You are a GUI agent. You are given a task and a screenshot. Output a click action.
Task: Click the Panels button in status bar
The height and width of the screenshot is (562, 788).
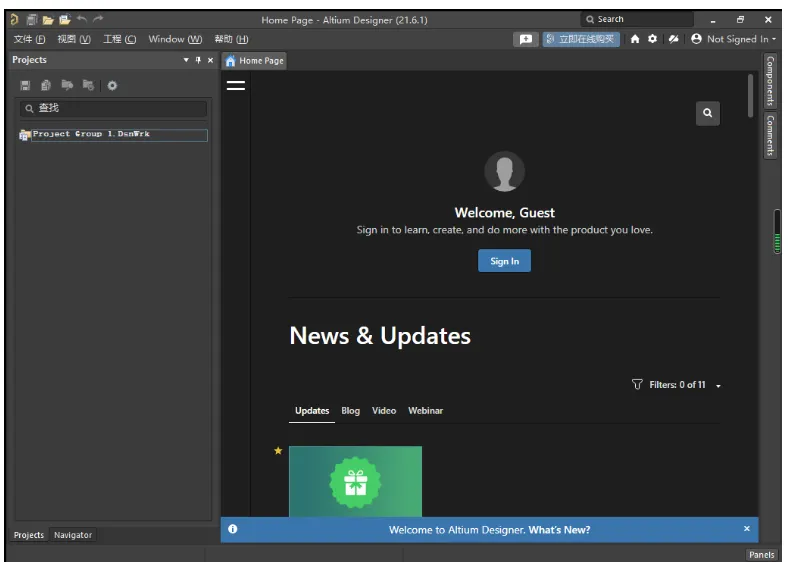tap(761, 554)
